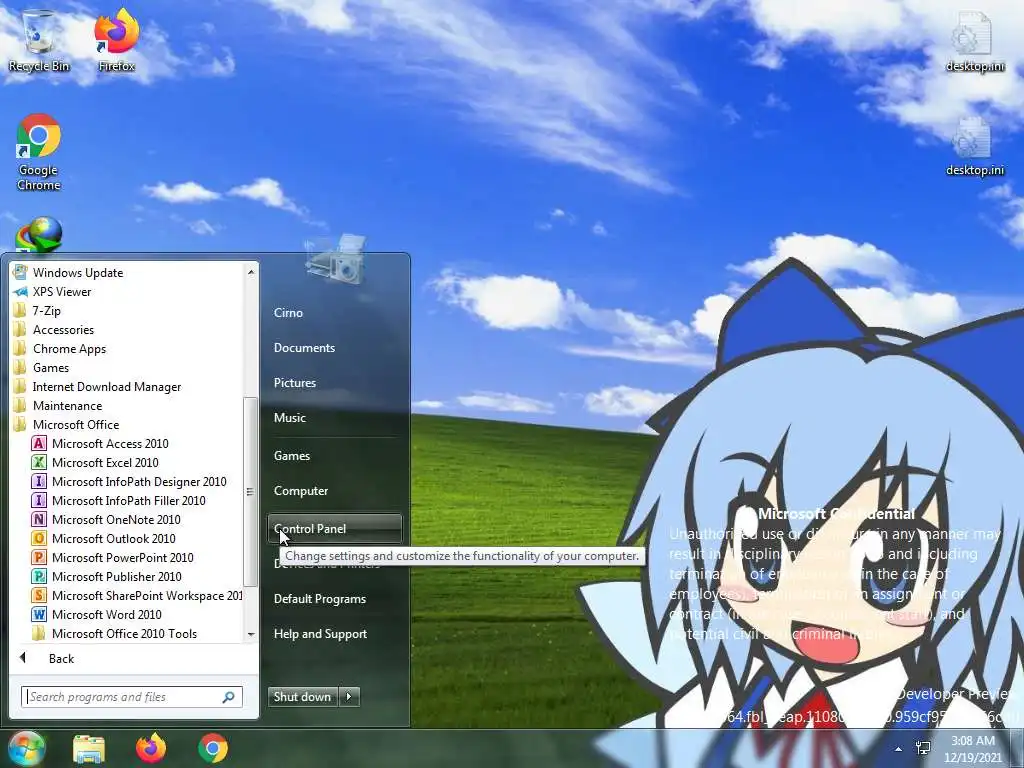Expand the Chrome Apps folder

(x=59, y=348)
